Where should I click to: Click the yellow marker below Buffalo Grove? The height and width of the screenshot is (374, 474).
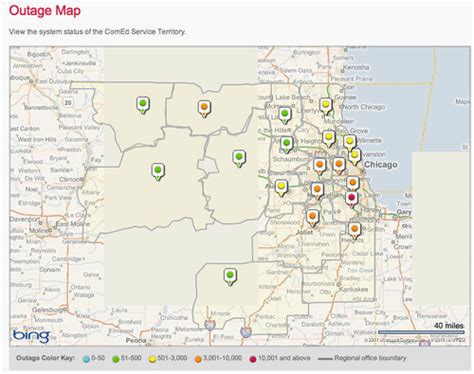(x=328, y=139)
